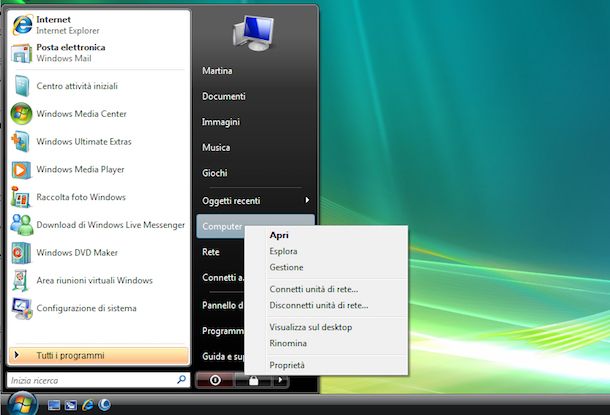Click the computer user picture icon
The height and width of the screenshot is (415, 610).
254,33
